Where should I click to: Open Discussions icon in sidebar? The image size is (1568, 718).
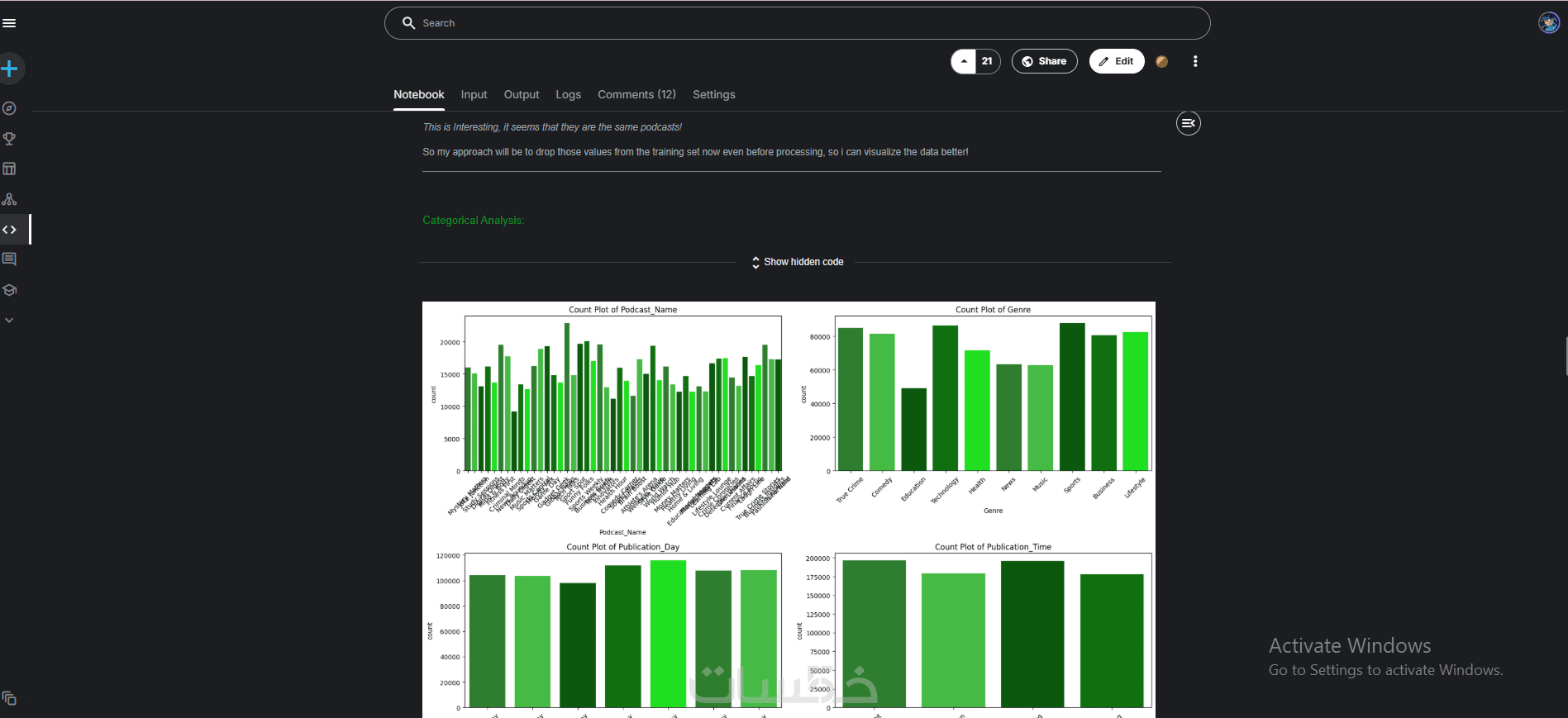pyautogui.click(x=9, y=259)
